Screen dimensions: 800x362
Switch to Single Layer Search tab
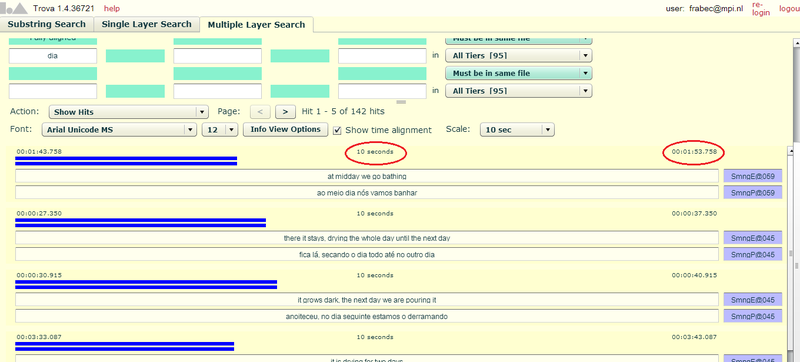[146, 24]
